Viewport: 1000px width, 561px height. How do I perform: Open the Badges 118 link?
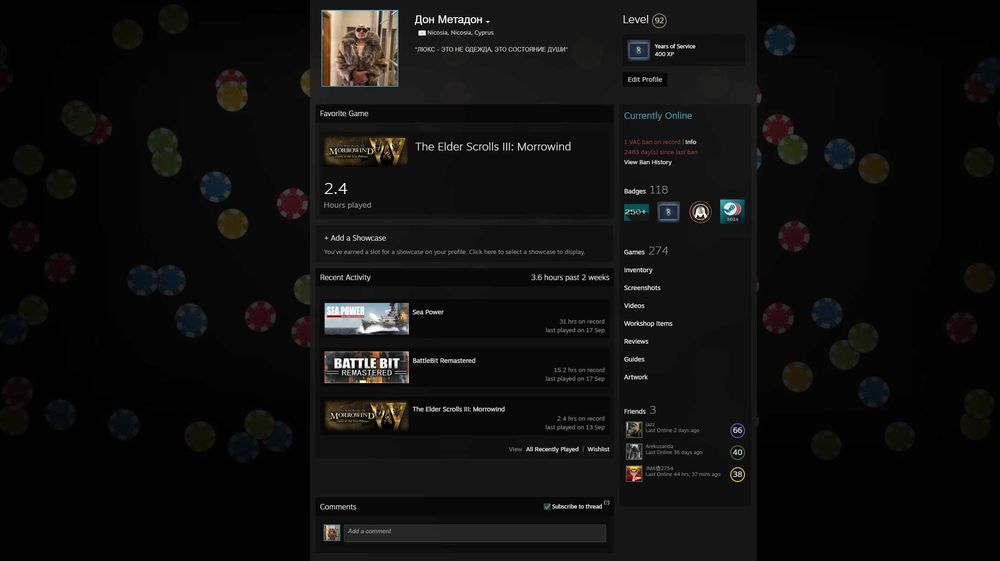click(645, 190)
